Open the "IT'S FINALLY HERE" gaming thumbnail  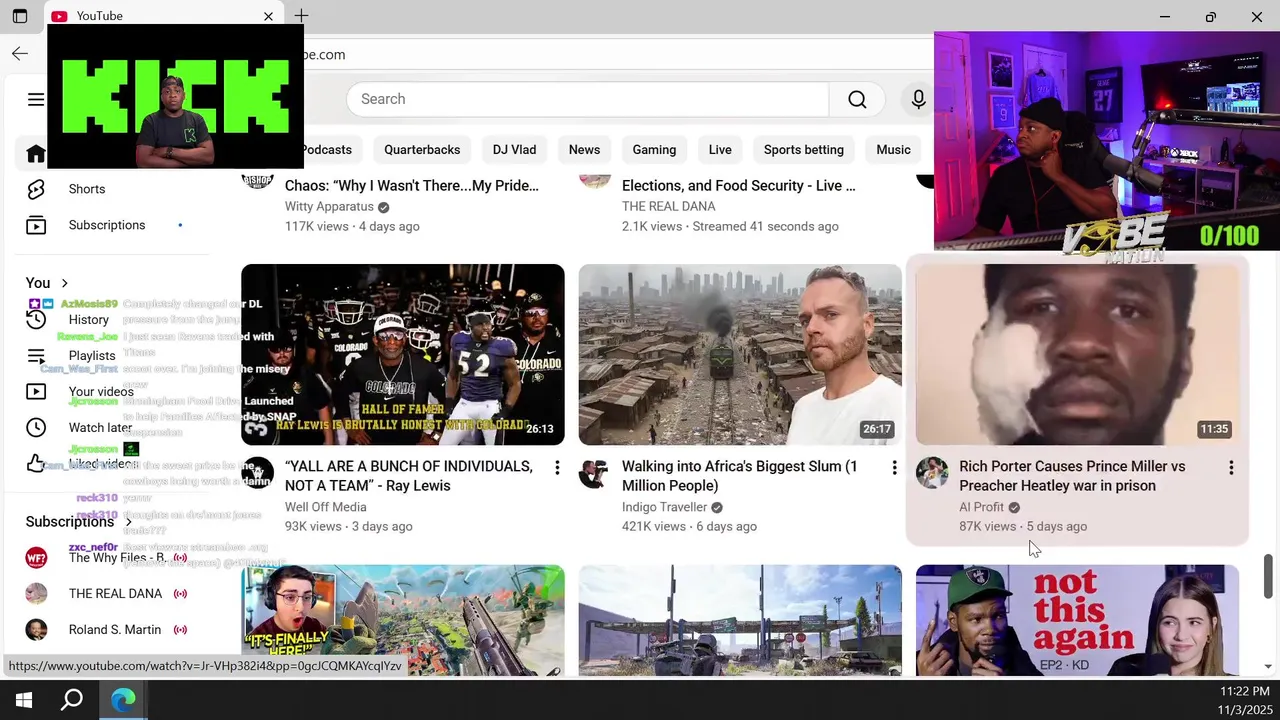[x=403, y=621]
